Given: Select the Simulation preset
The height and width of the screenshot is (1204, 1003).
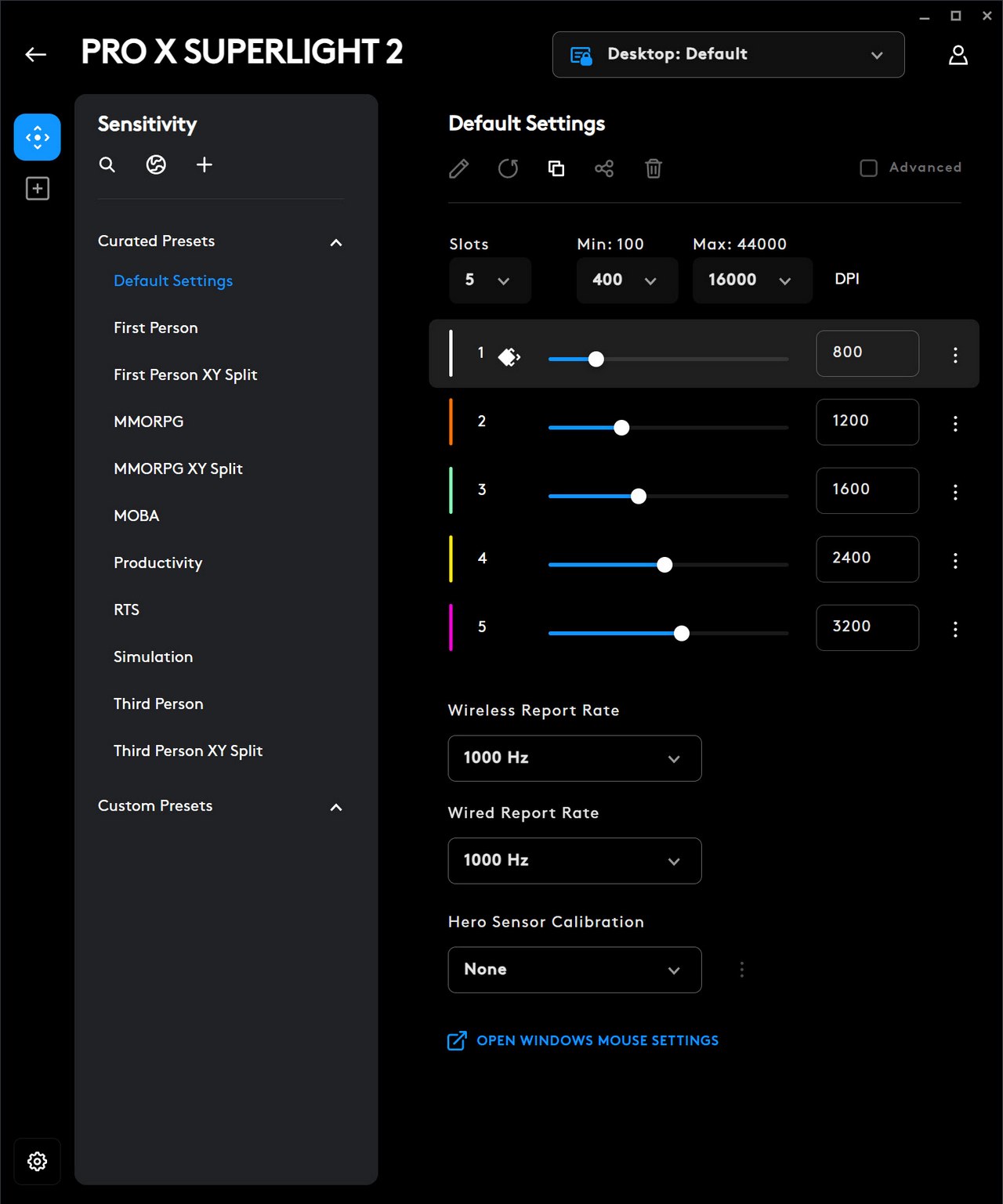Looking at the screenshot, I should 153,656.
